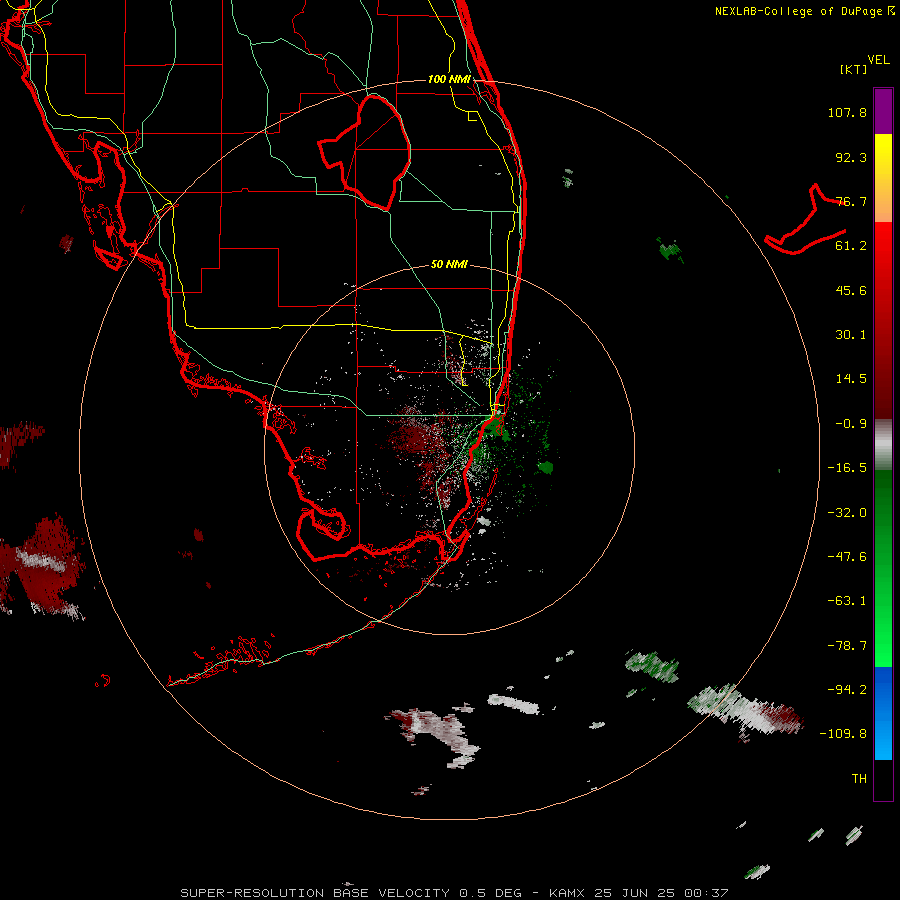This screenshot has height=900, width=900.
Task: Click the TH legend label
Action: coord(859,778)
